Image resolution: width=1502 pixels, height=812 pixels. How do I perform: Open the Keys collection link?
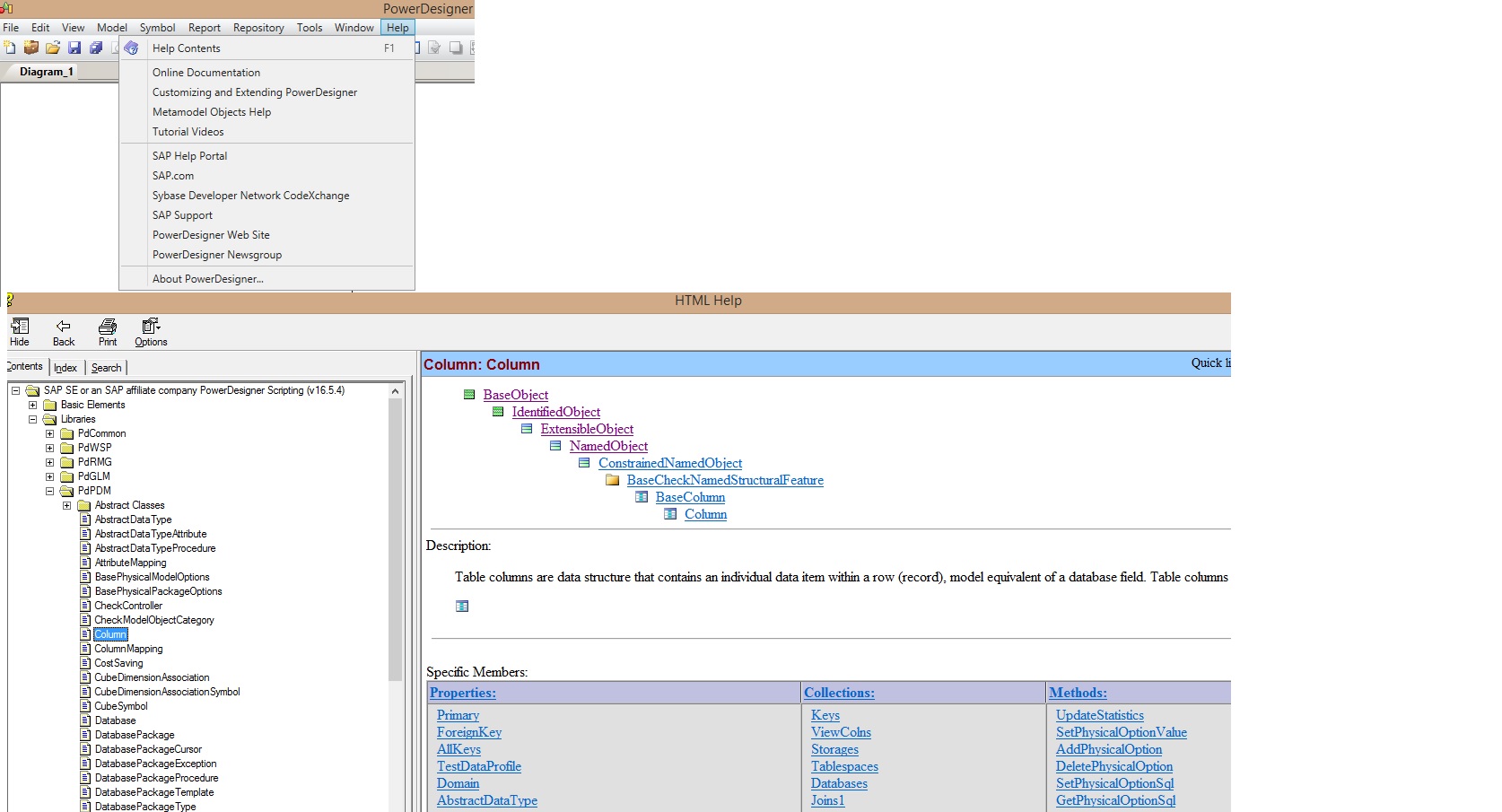[x=825, y=715]
